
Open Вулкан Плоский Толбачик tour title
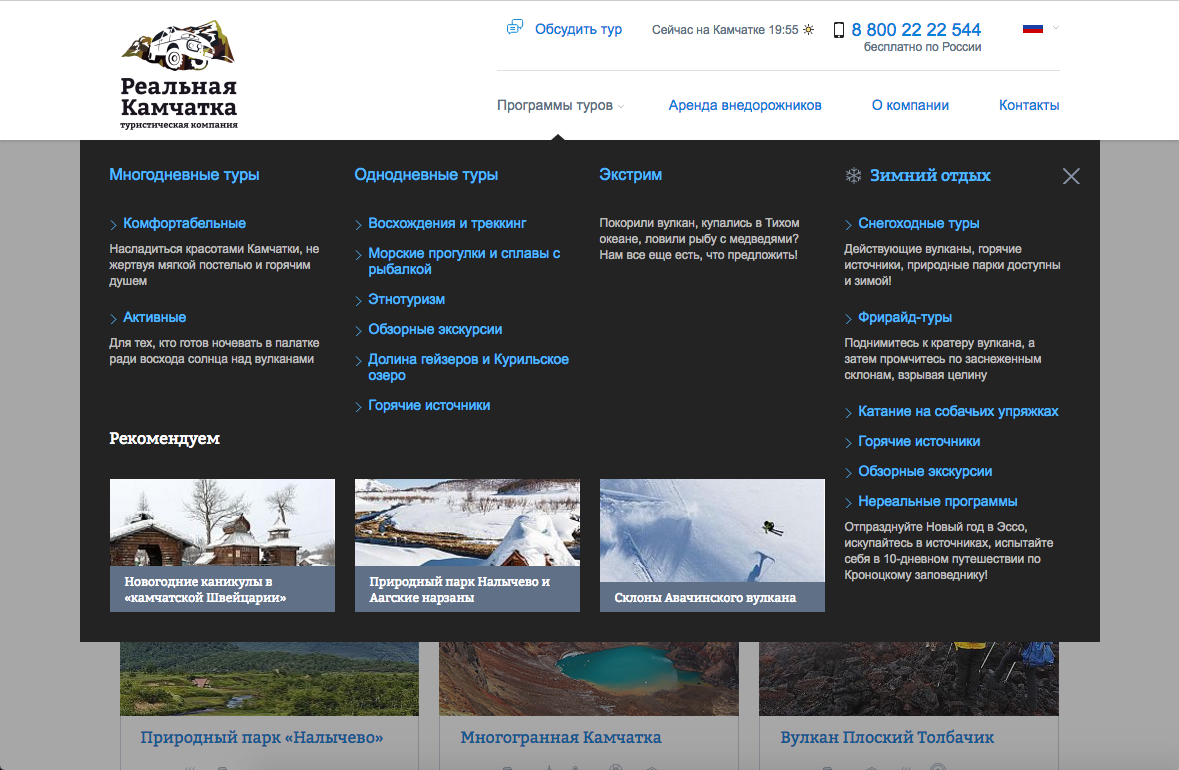pos(887,738)
